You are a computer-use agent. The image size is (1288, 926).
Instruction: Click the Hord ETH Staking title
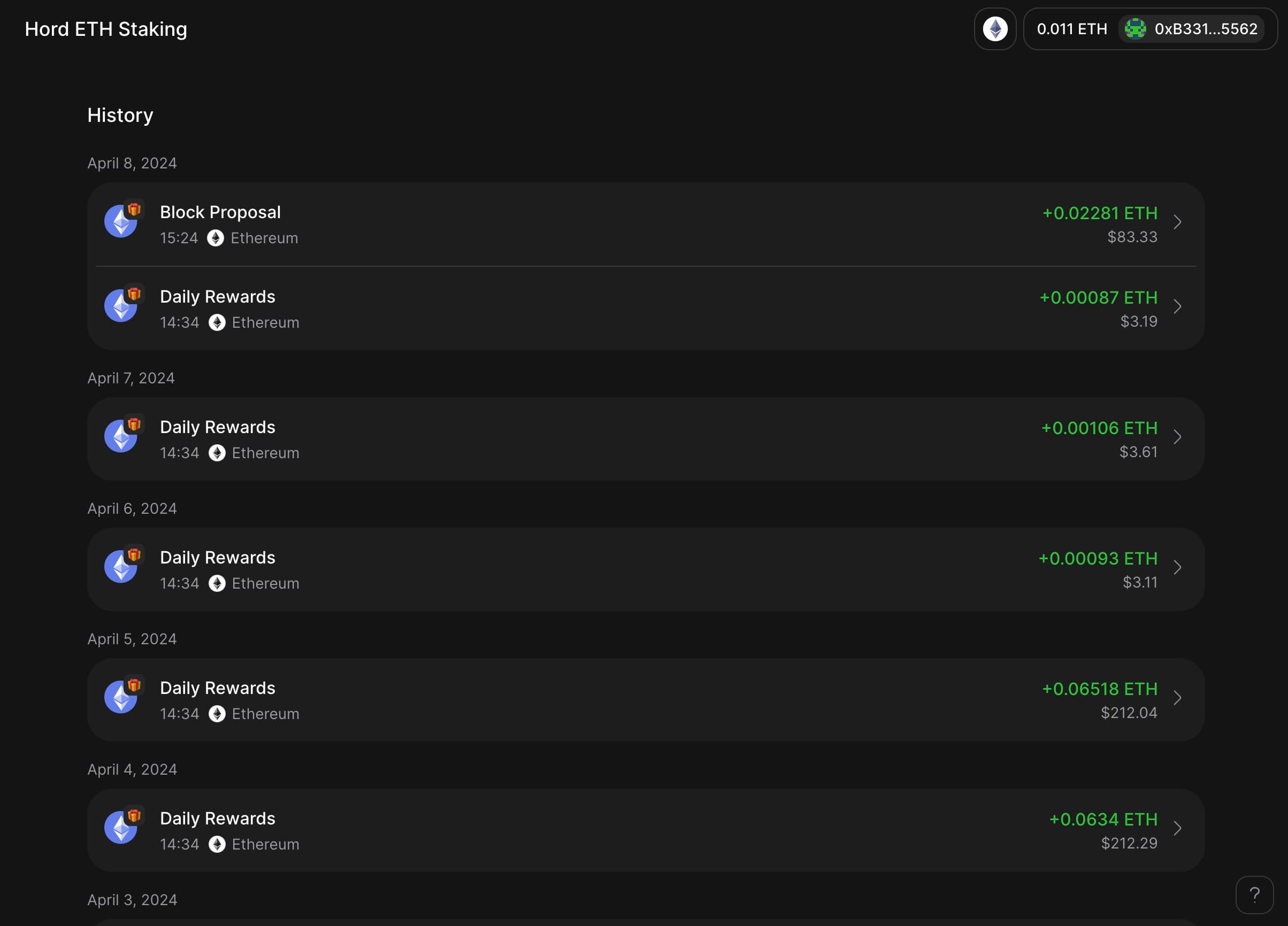click(105, 29)
